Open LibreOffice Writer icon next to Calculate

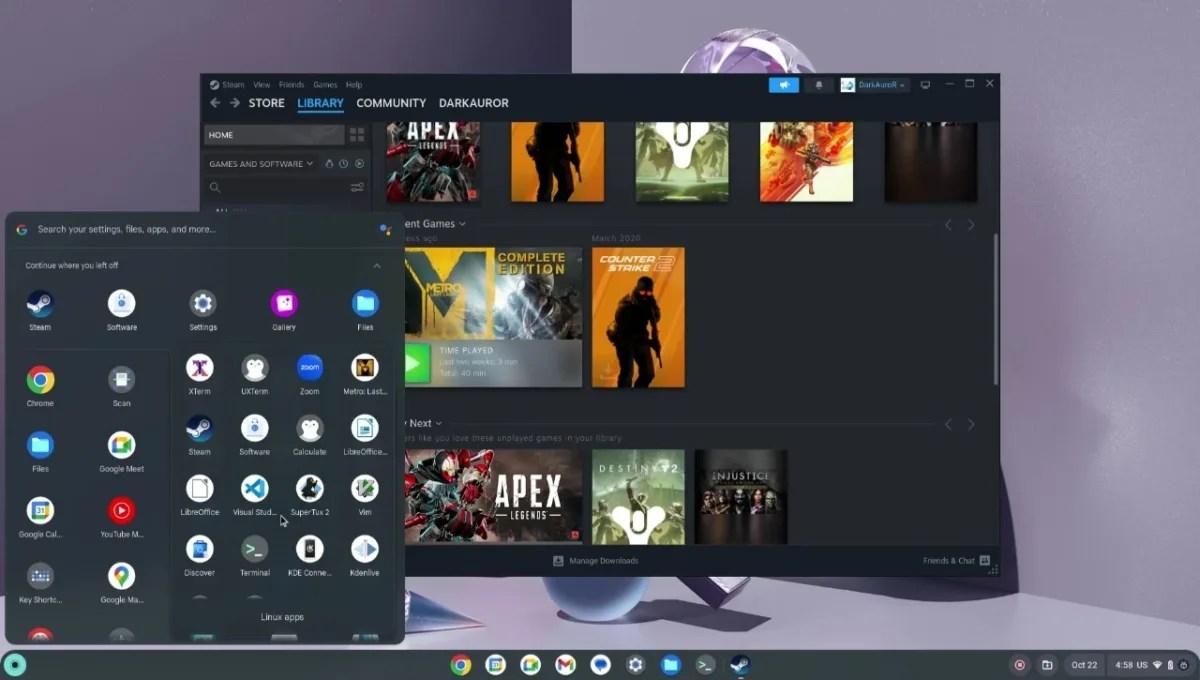tap(365, 428)
